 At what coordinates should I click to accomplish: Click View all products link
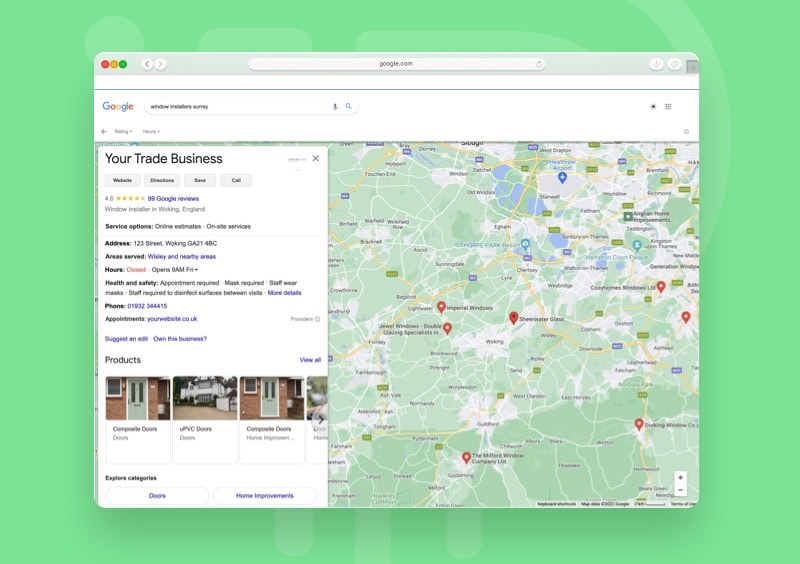coord(310,360)
